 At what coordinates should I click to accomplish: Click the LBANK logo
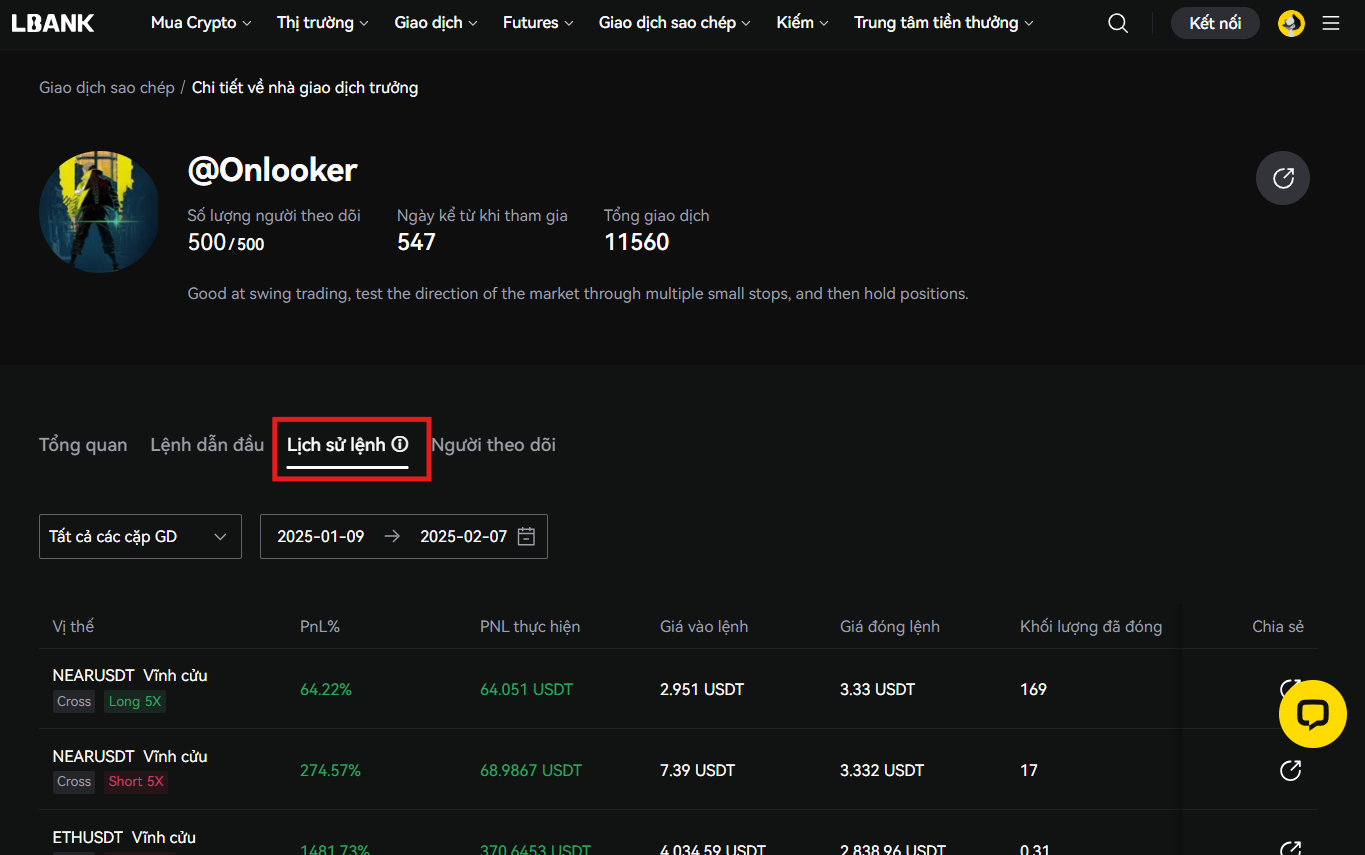53,23
